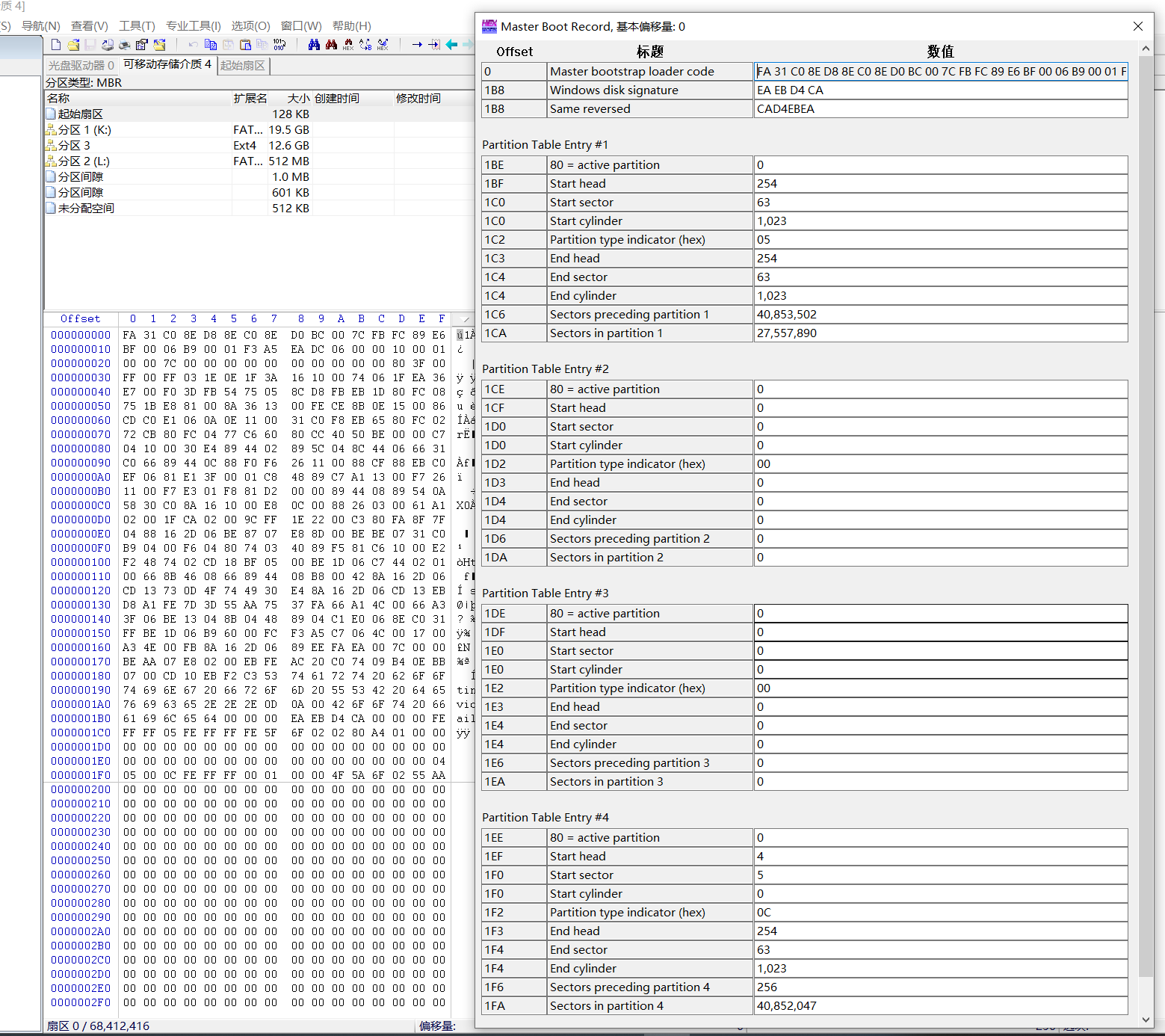Switch to the 可移动存储介质 4 tab

167,64
